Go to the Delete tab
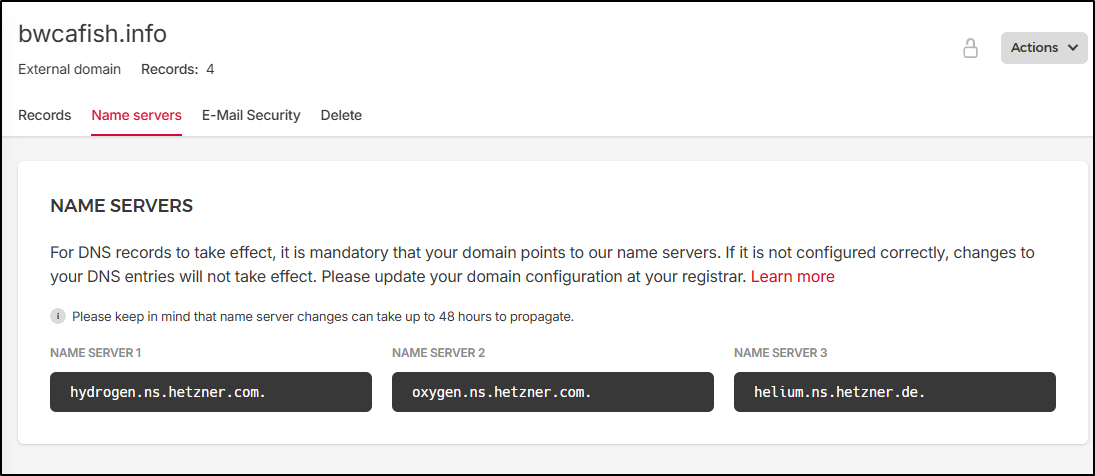Image resolution: width=1095 pixels, height=476 pixels. [x=341, y=115]
